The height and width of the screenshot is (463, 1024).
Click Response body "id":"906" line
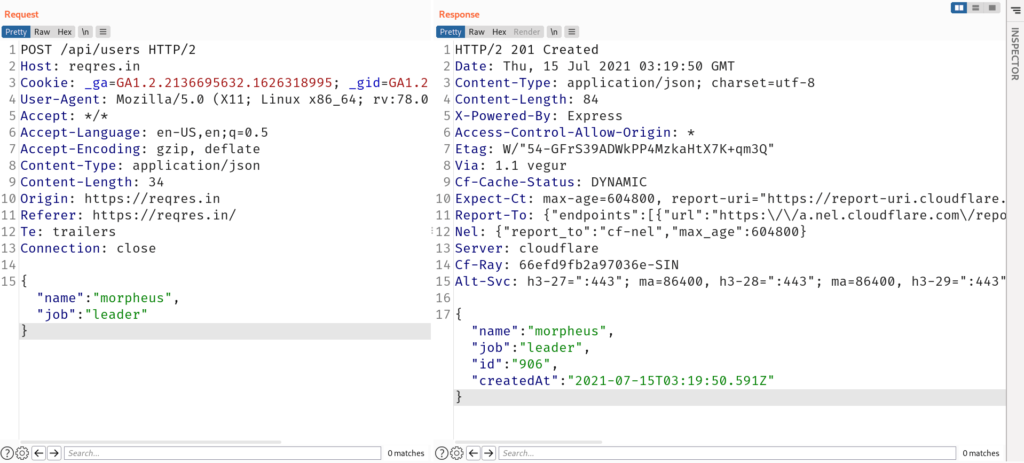(515, 364)
